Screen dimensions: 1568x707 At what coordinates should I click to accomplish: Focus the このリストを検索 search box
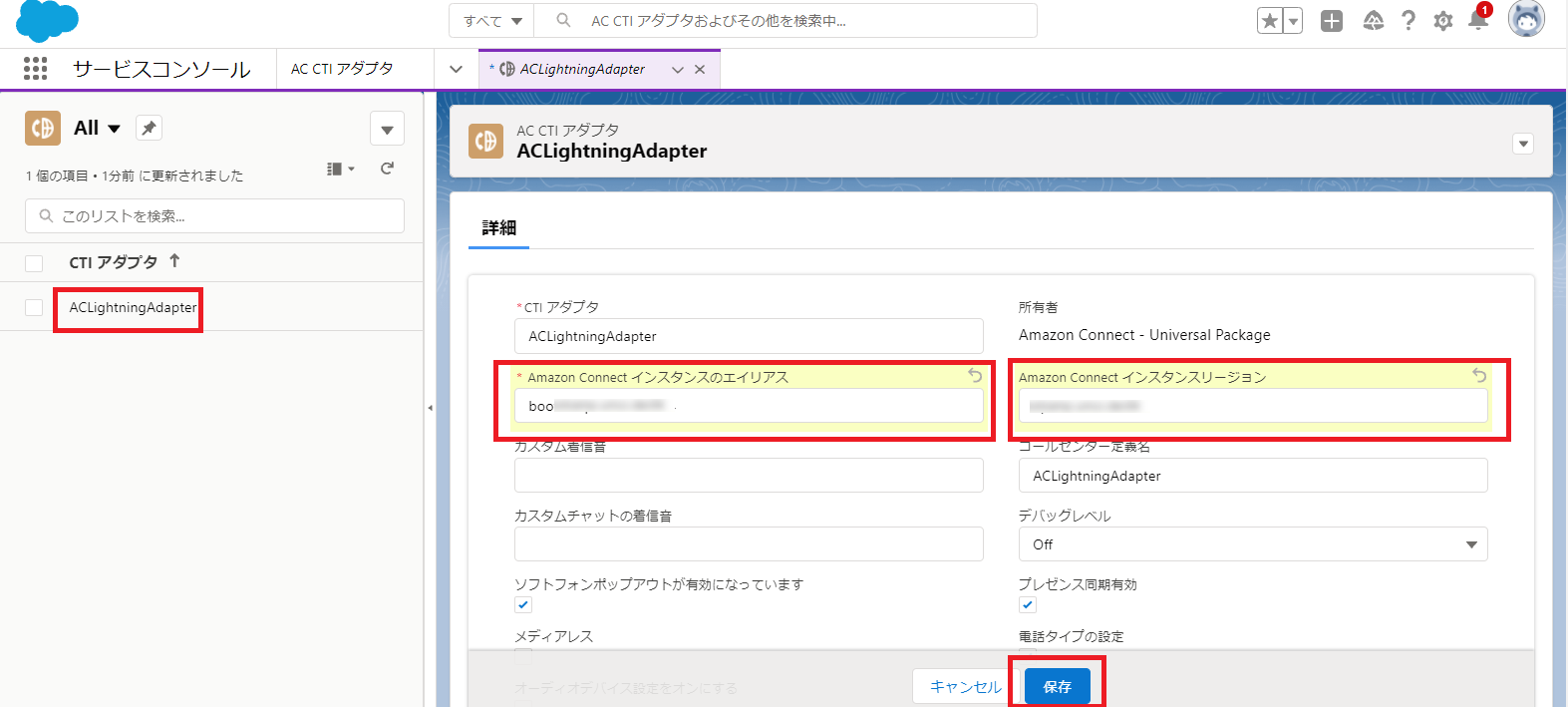click(x=214, y=216)
